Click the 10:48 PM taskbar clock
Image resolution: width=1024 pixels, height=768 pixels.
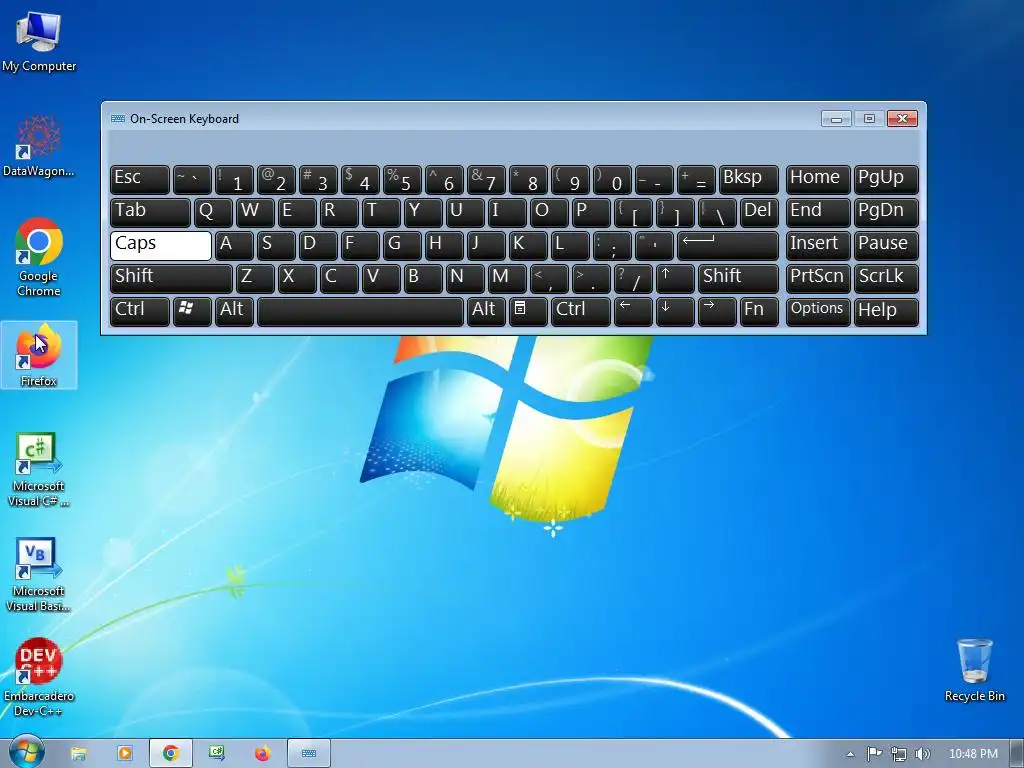pyautogui.click(x=973, y=754)
